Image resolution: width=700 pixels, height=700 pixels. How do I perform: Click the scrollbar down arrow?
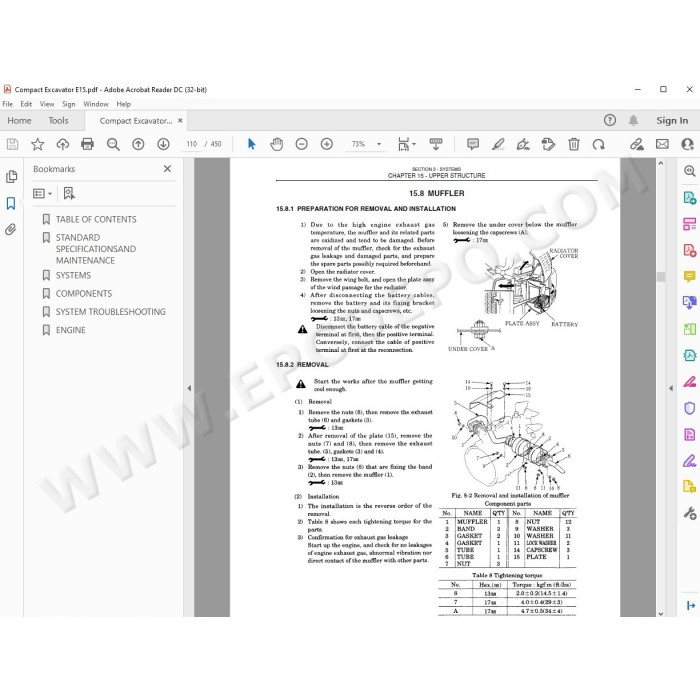pos(661,613)
